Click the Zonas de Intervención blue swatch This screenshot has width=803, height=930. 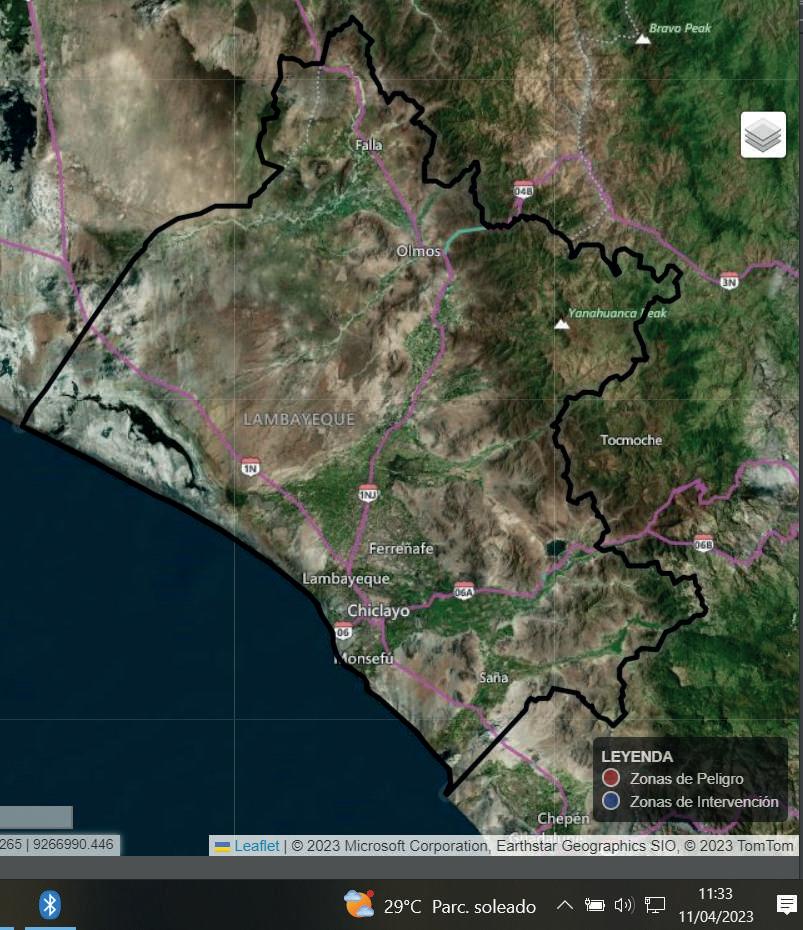click(x=610, y=801)
